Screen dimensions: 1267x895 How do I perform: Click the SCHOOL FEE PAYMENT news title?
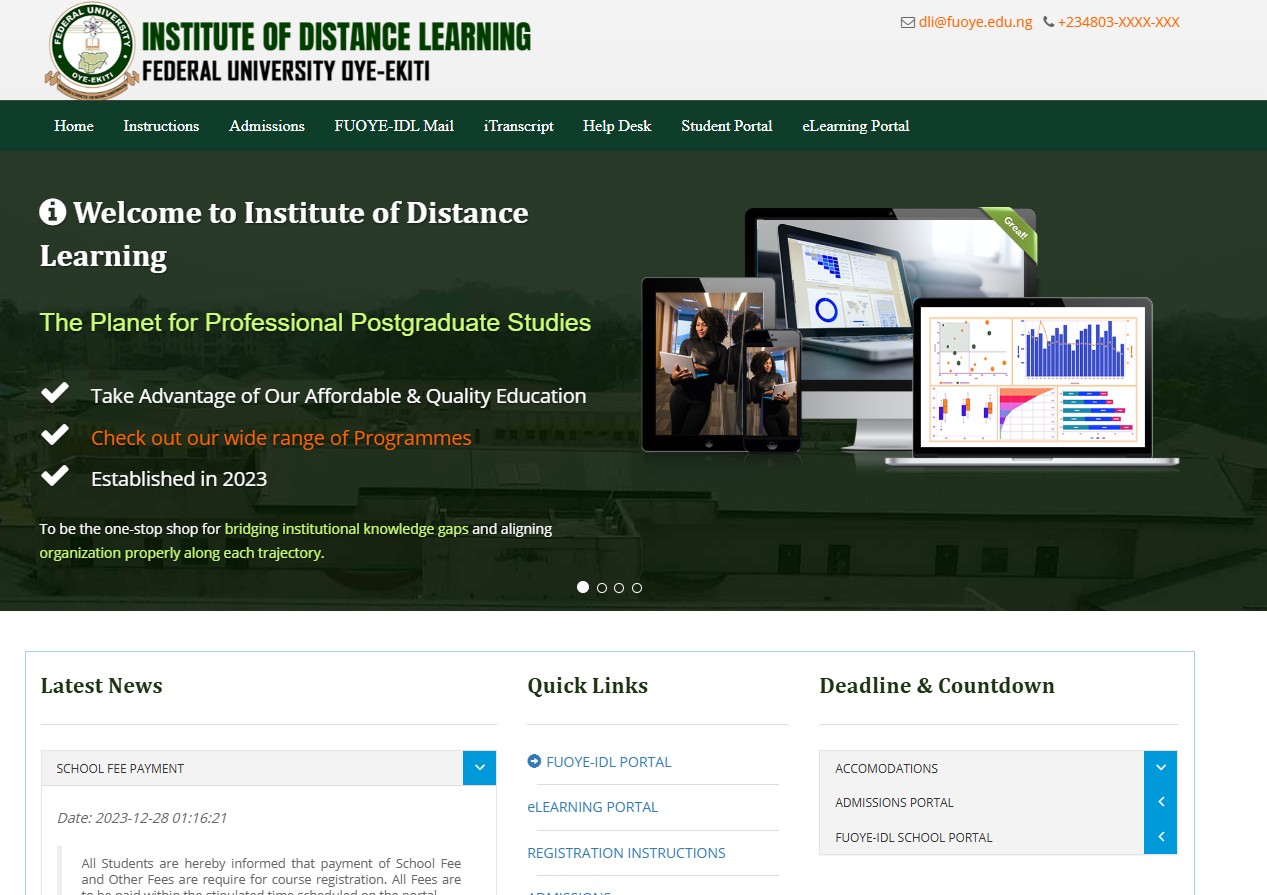(x=120, y=769)
